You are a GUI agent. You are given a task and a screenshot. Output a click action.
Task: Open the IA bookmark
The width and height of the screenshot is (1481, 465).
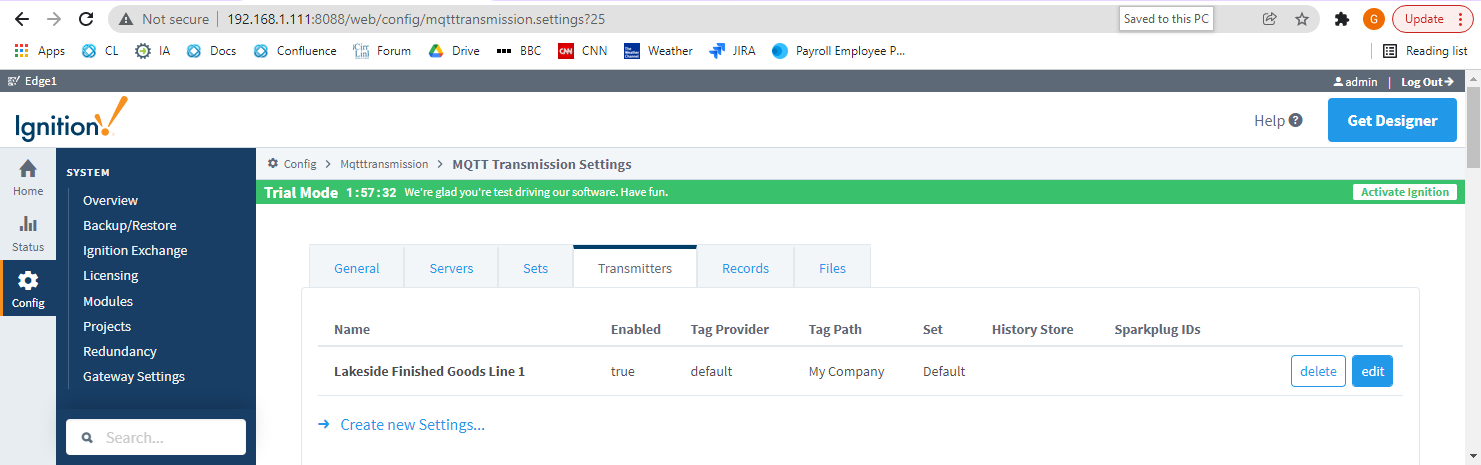tap(153, 51)
